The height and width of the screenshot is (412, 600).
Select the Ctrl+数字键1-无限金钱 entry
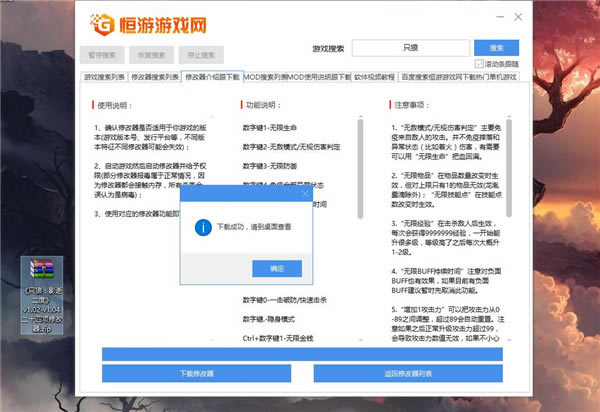click(x=278, y=338)
